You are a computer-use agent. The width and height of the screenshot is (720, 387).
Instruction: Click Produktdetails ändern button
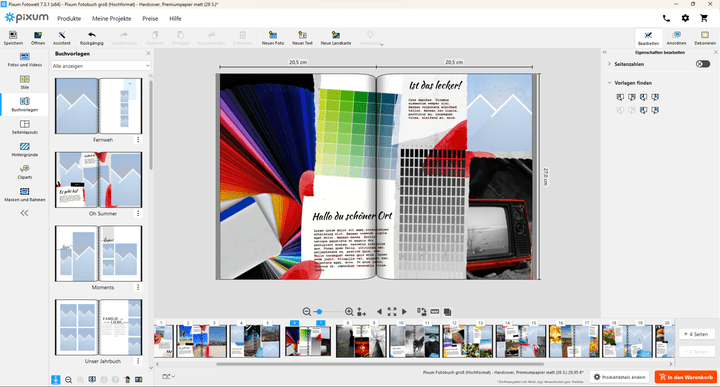(619, 377)
